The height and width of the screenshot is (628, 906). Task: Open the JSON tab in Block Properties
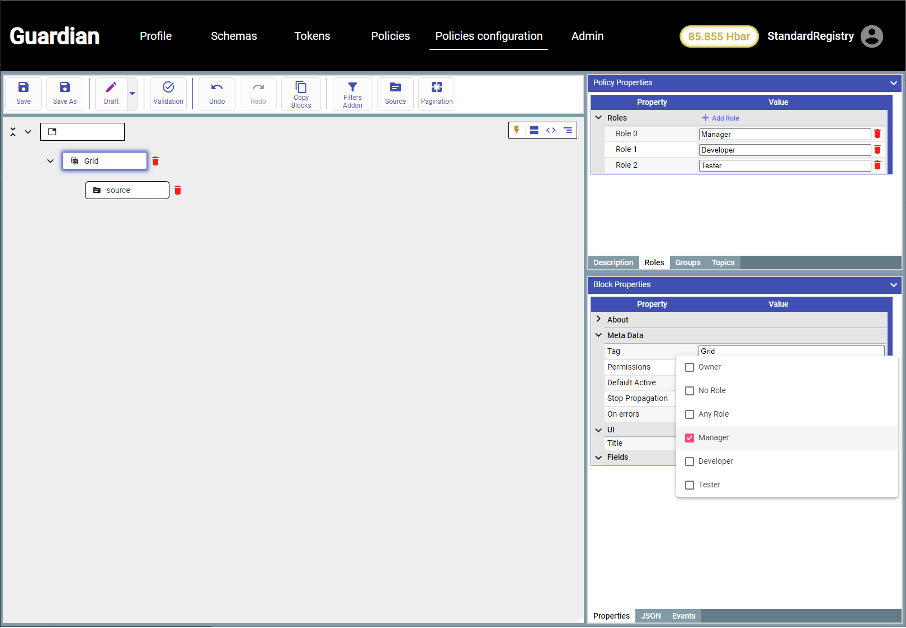tap(650, 616)
